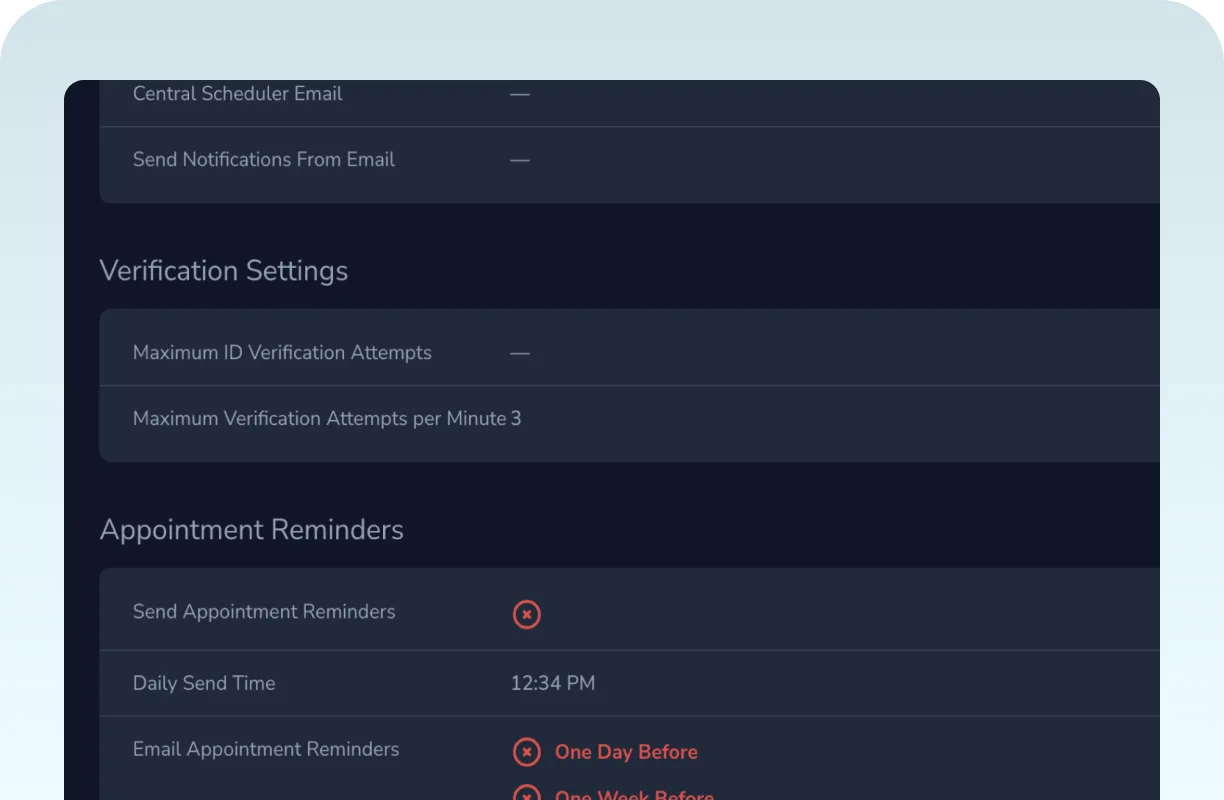Image resolution: width=1224 pixels, height=800 pixels.
Task: Click the value 3 for verification attempts per minute
Action: pyautogui.click(x=516, y=419)
